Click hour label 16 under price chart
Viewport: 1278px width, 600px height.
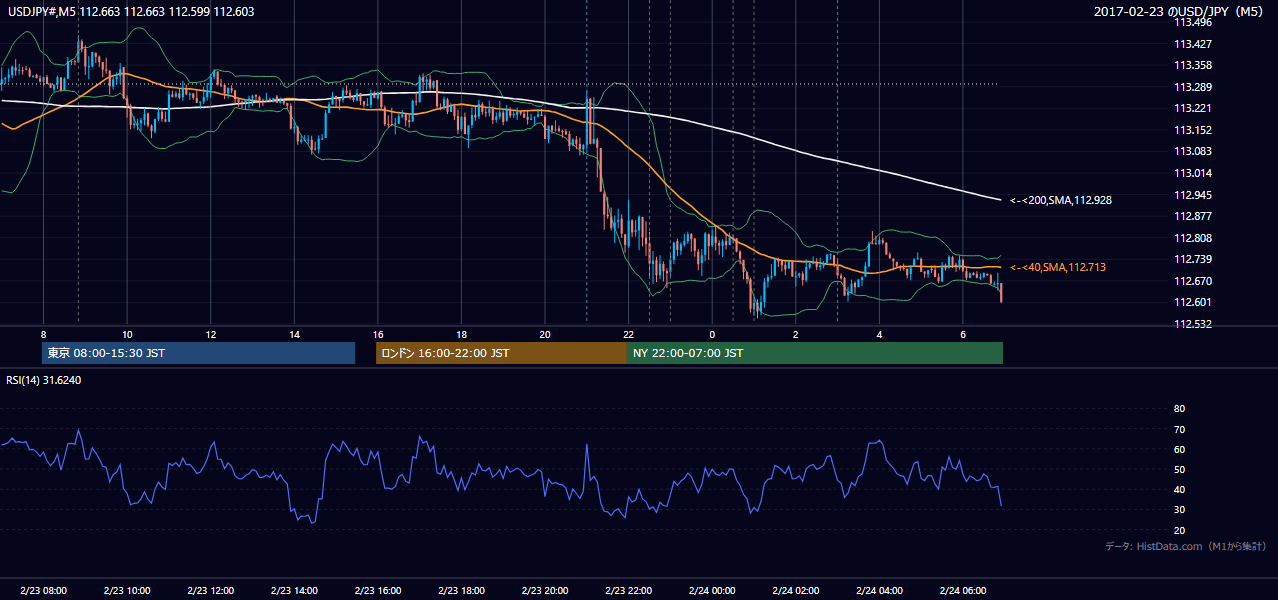378,334
